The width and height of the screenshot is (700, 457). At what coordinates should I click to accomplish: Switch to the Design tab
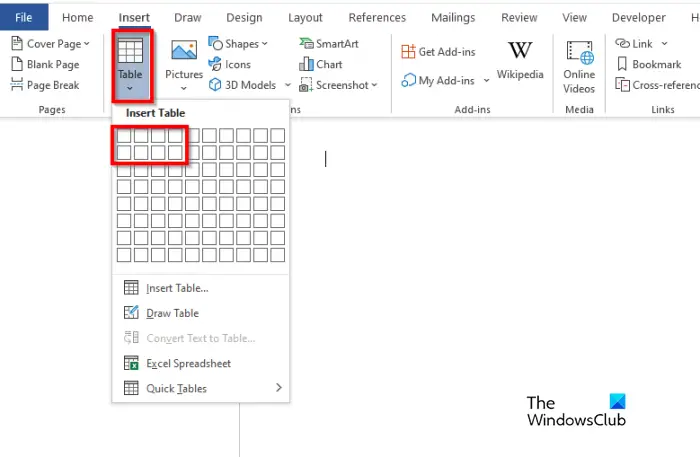click(244, 17)
